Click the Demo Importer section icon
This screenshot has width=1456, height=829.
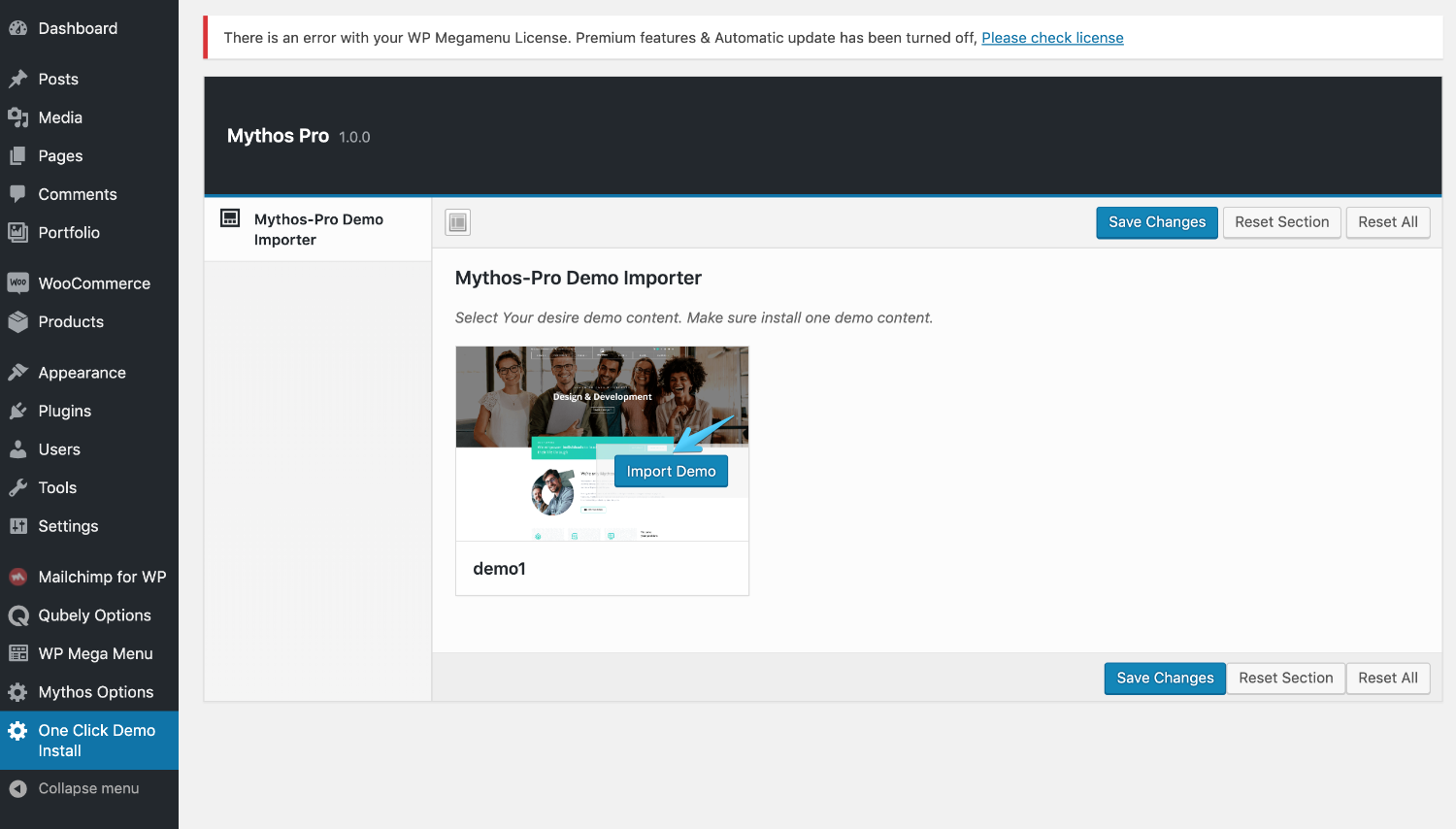pos(230,217)
